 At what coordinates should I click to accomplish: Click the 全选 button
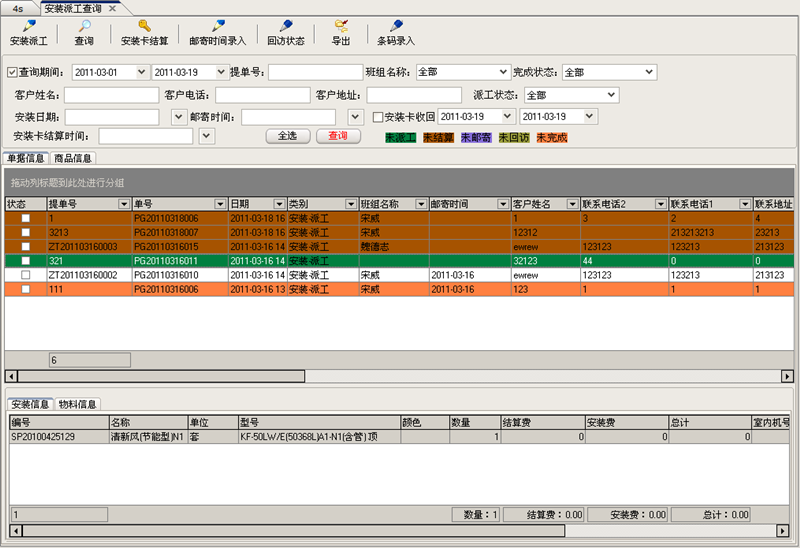click(287, 136)
